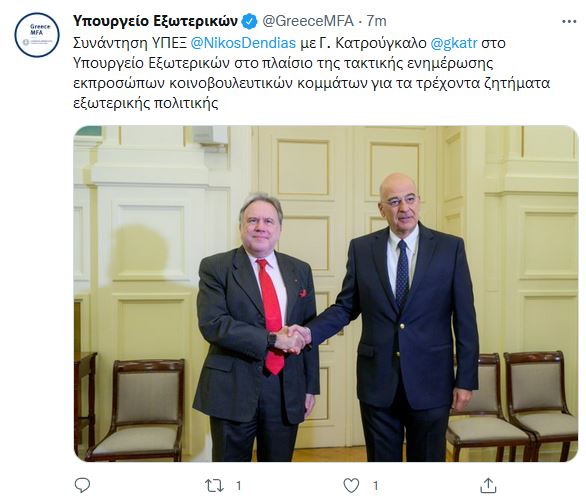Retweet using the arrows icon
The width and height of the screenshot is (586, 498).
215,486
